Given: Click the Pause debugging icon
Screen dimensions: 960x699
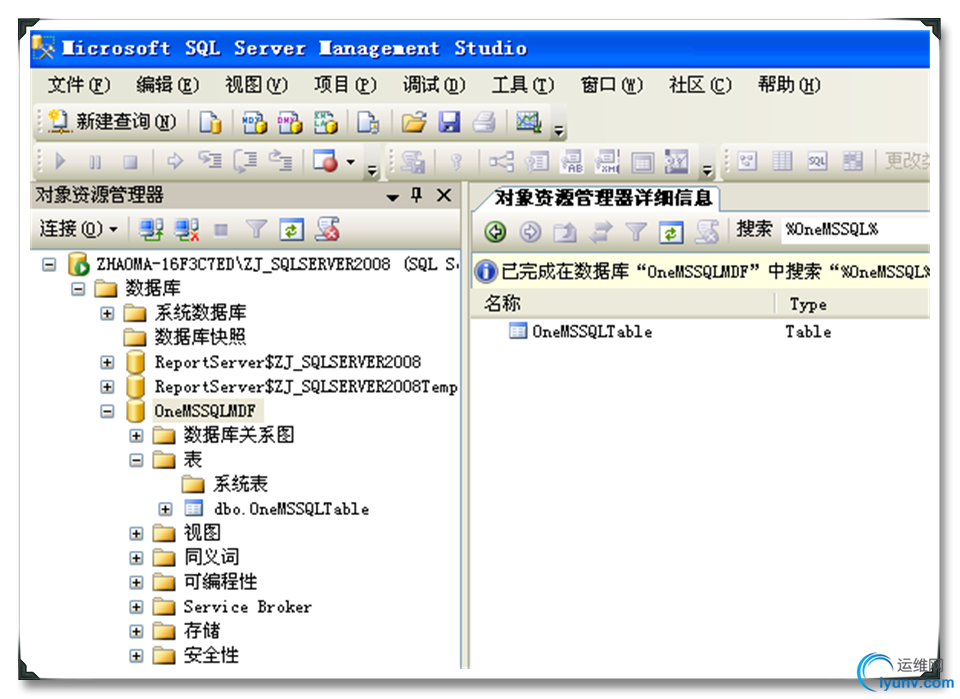Looking at the screenshot, I should [x=95, y=162].
